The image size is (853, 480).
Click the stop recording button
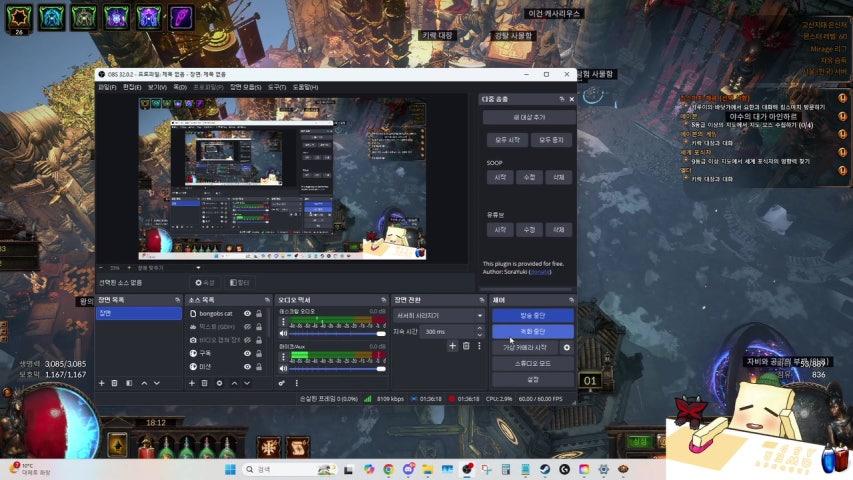[533, 331]
